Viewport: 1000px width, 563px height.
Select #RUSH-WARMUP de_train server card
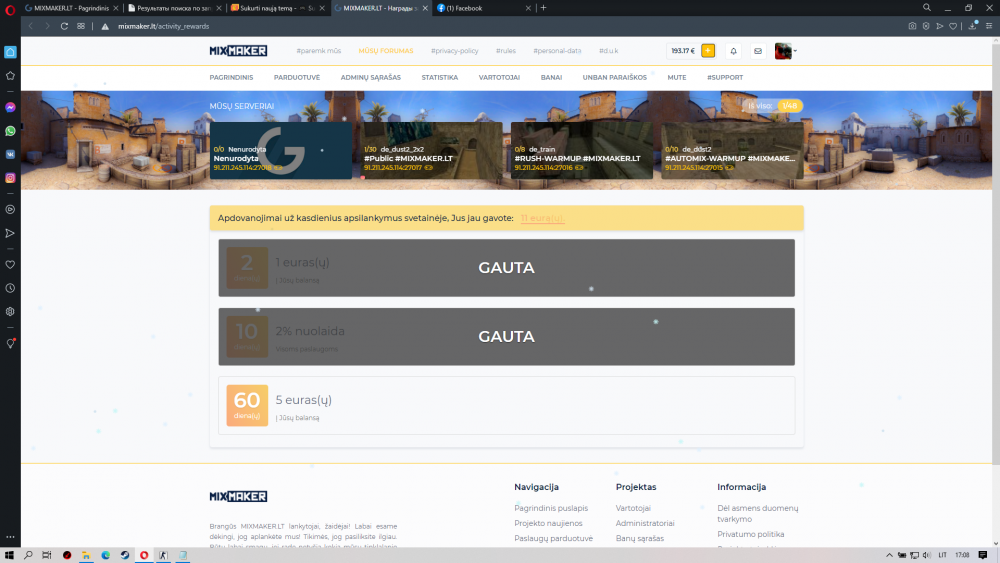[x=582, y=150]
